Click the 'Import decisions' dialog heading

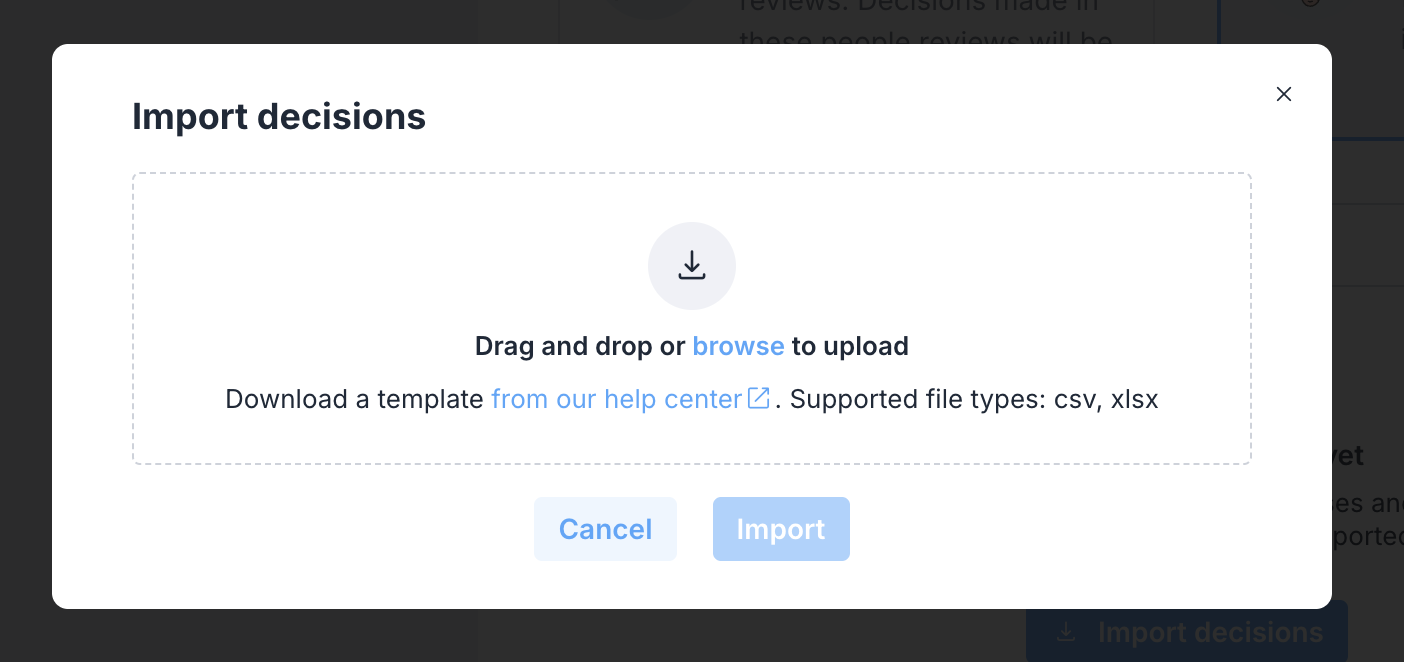279,117
